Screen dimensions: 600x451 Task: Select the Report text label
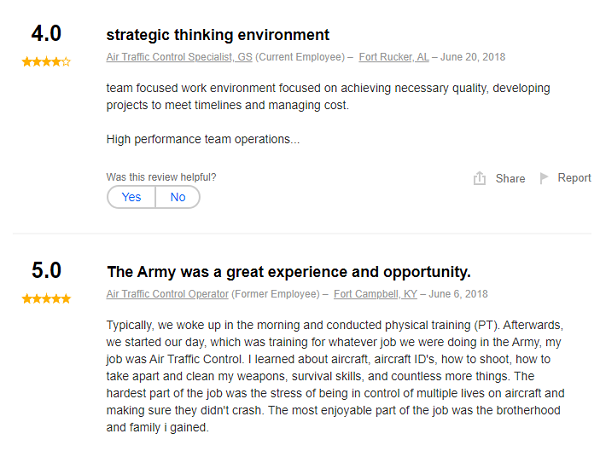[x=574, y=178]
